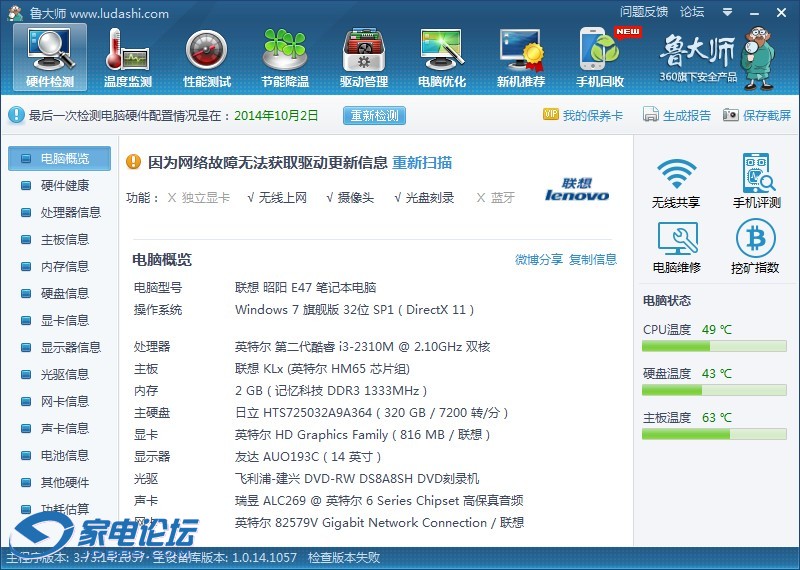Click the 重新扫描 rescan link
Image resolution: width=800 pixels, height=570 pixels.
(422, 163)
